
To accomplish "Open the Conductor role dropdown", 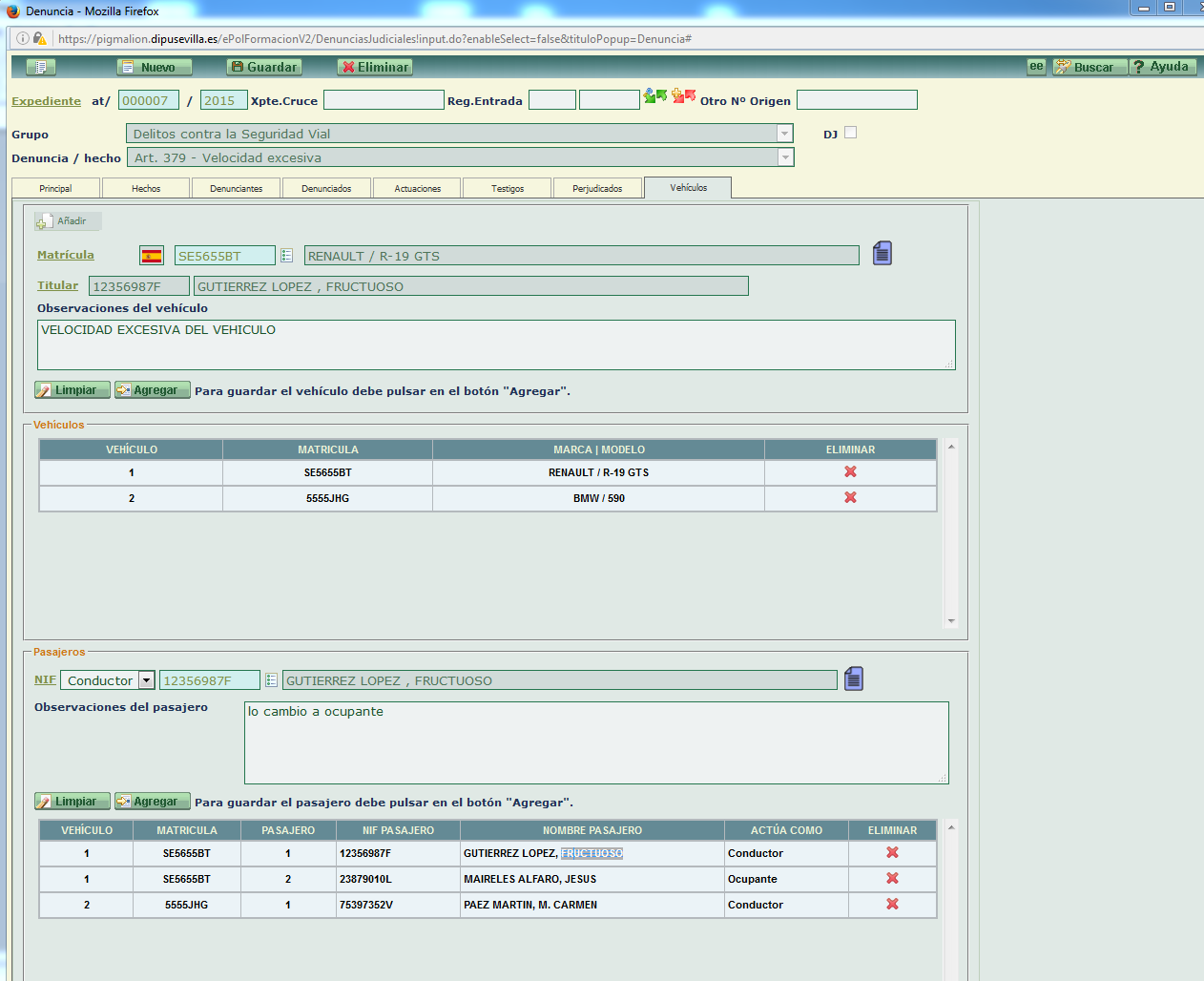I will 146,680.
